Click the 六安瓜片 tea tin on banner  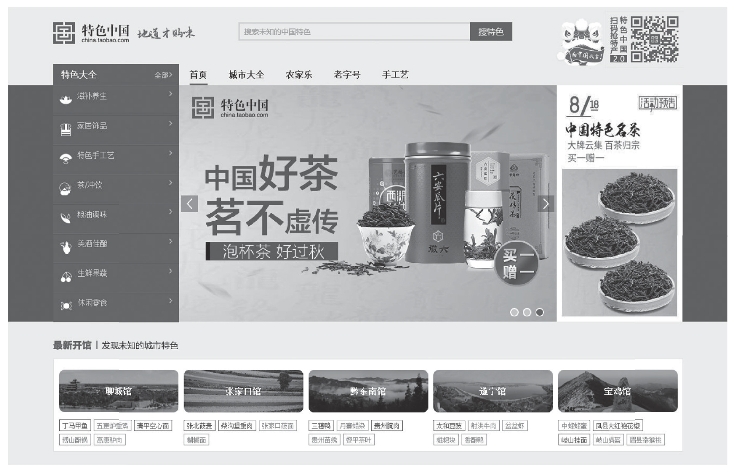(437, 203)
